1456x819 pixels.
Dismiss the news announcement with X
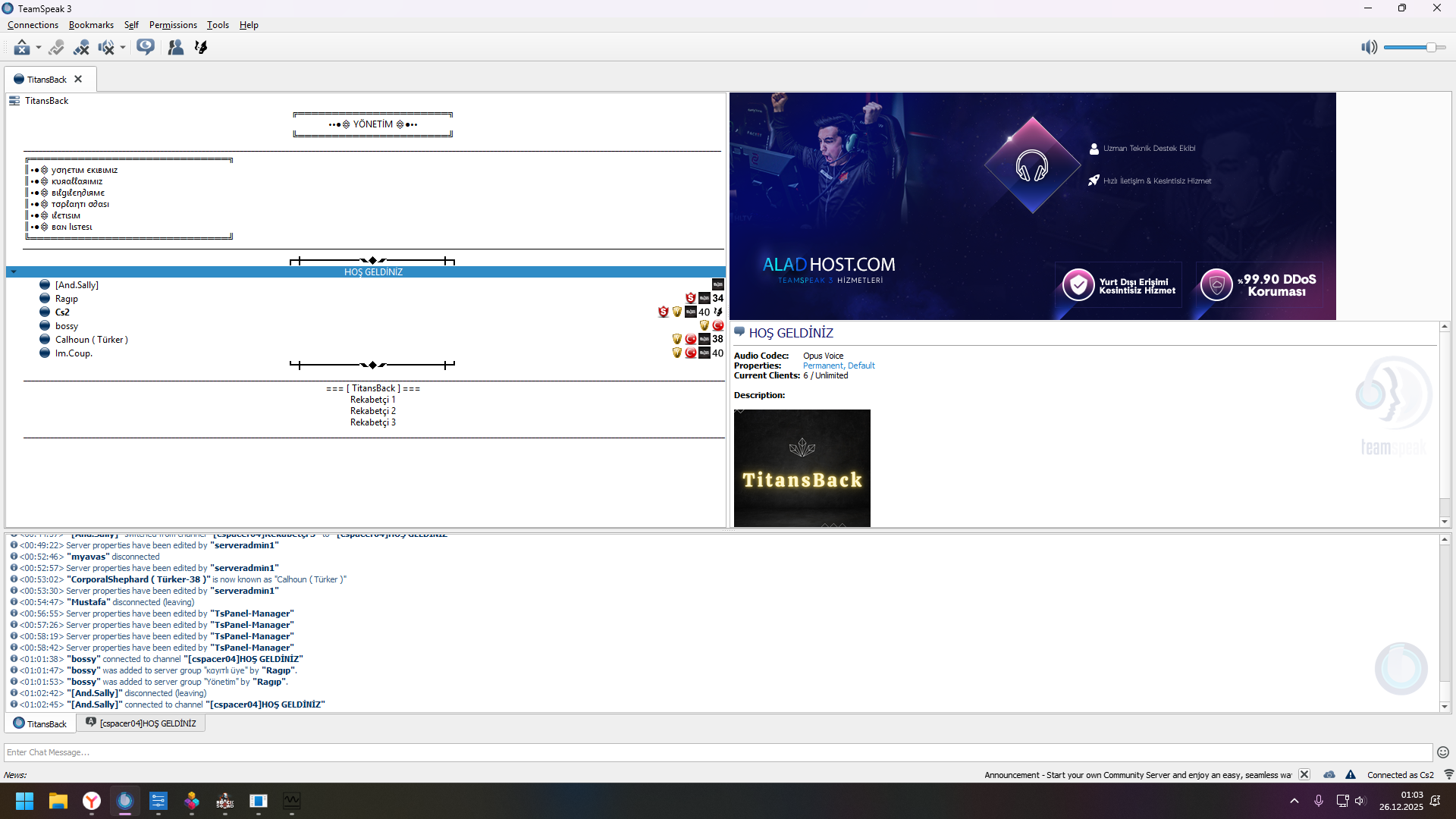(1304, 775)
